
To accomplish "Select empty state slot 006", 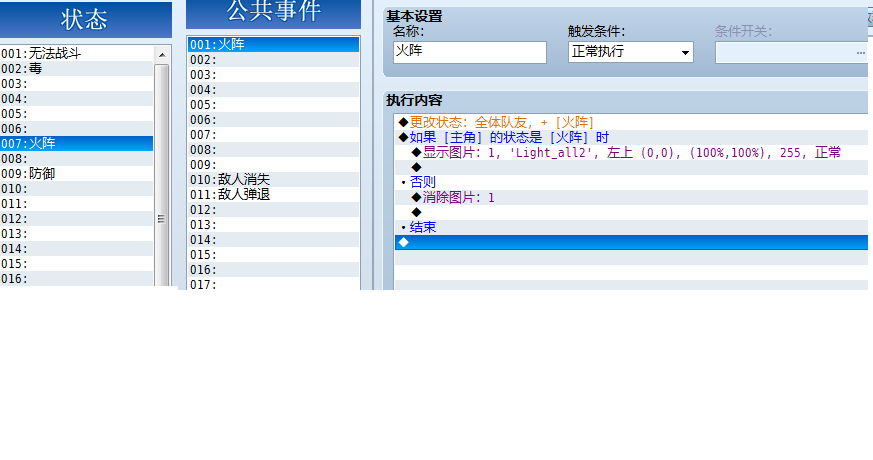I will (77, 129).
